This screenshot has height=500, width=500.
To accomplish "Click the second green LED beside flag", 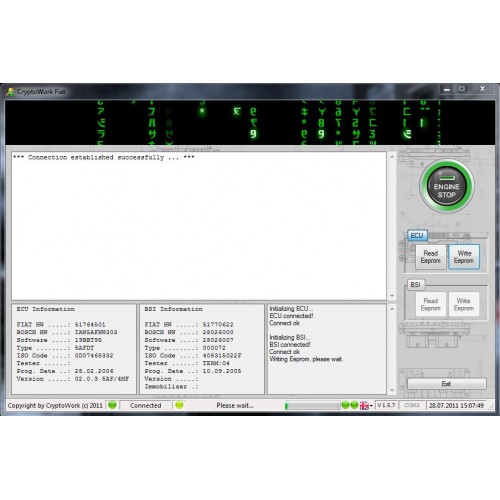I will pyautogui.click(x=354, y=405).
